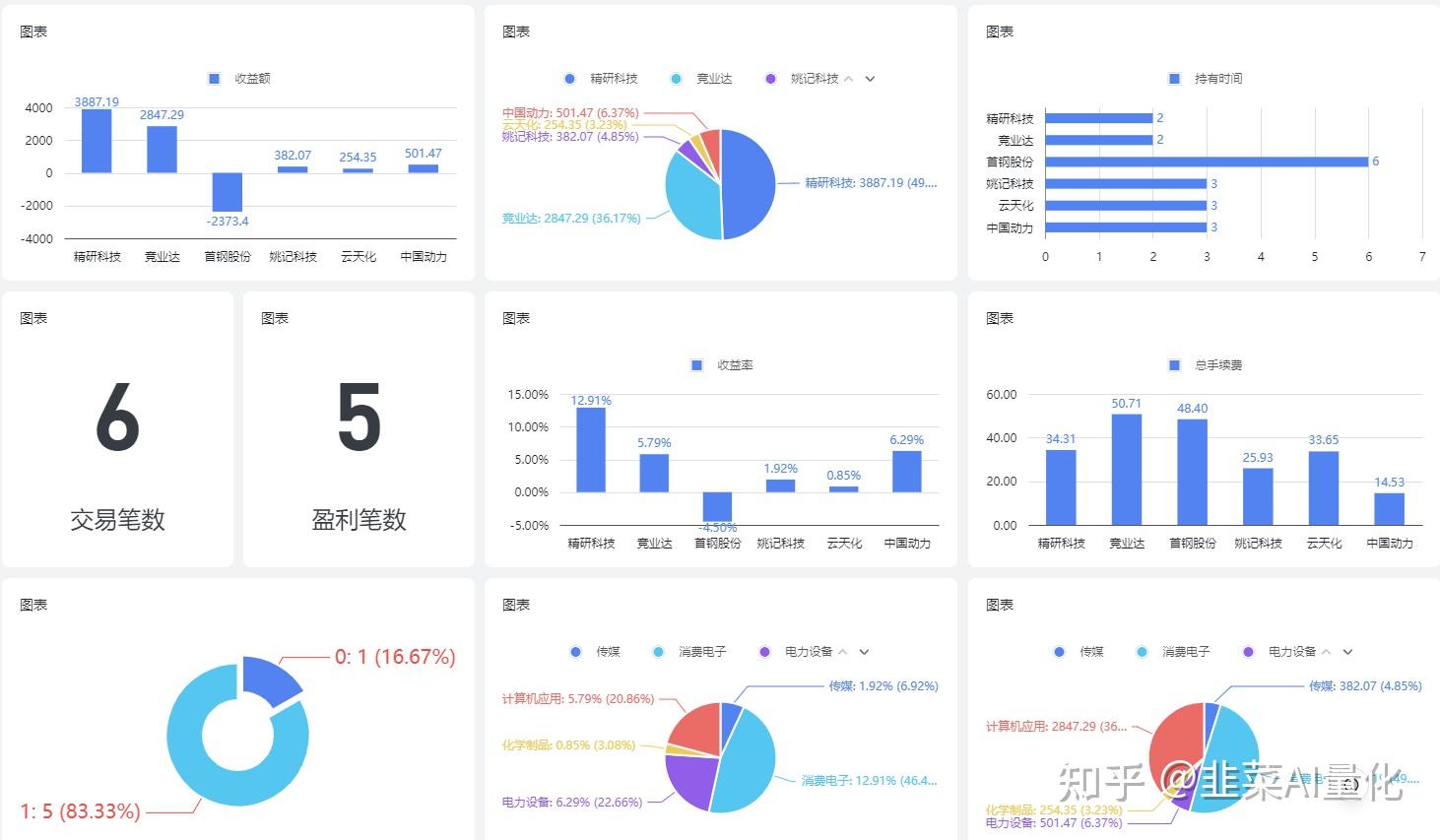Click the 持有时间 legend marker icon
This screenshot has width=1440, height=840.
click(x=1173, y=78)
